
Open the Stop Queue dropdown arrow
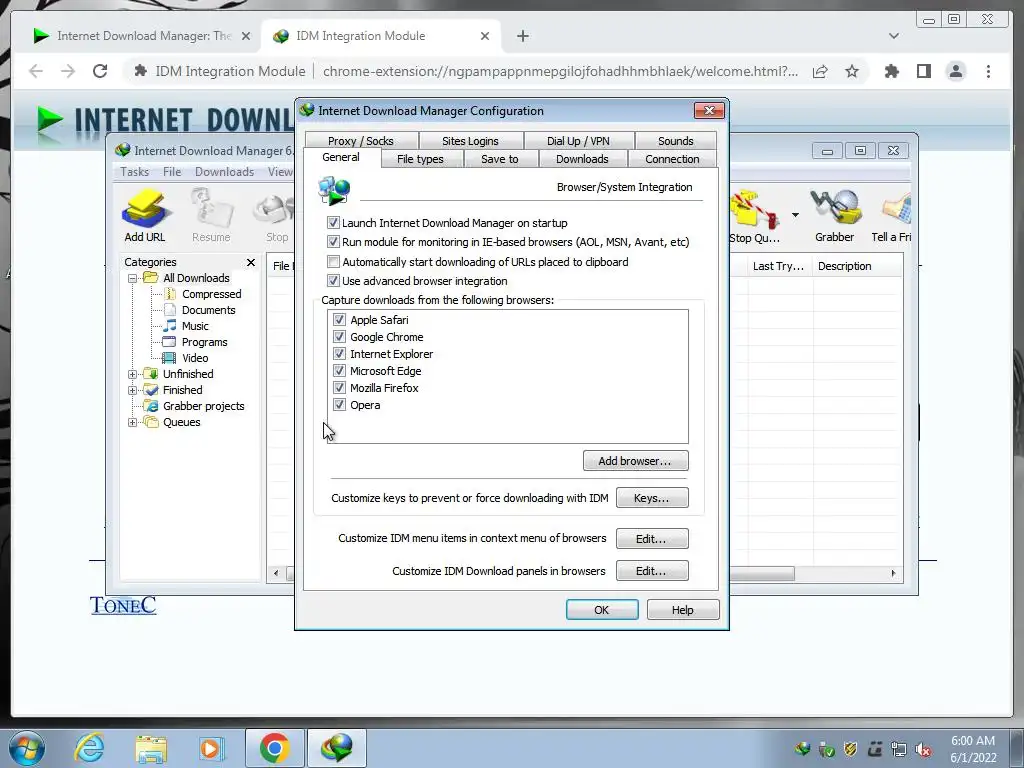tap(795, 215)
